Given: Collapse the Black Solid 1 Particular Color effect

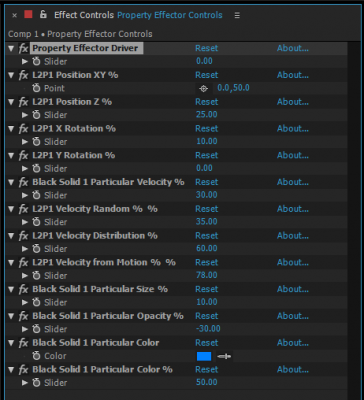Looking at the screenshot, I should tap(11, 343).
